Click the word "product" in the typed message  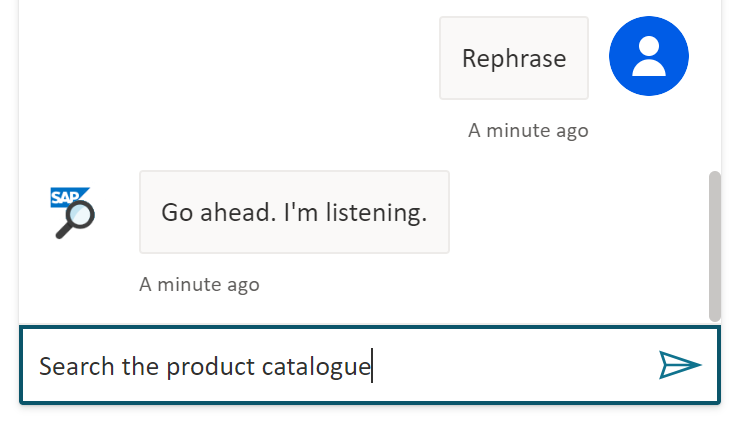click(x=210, y=367)
